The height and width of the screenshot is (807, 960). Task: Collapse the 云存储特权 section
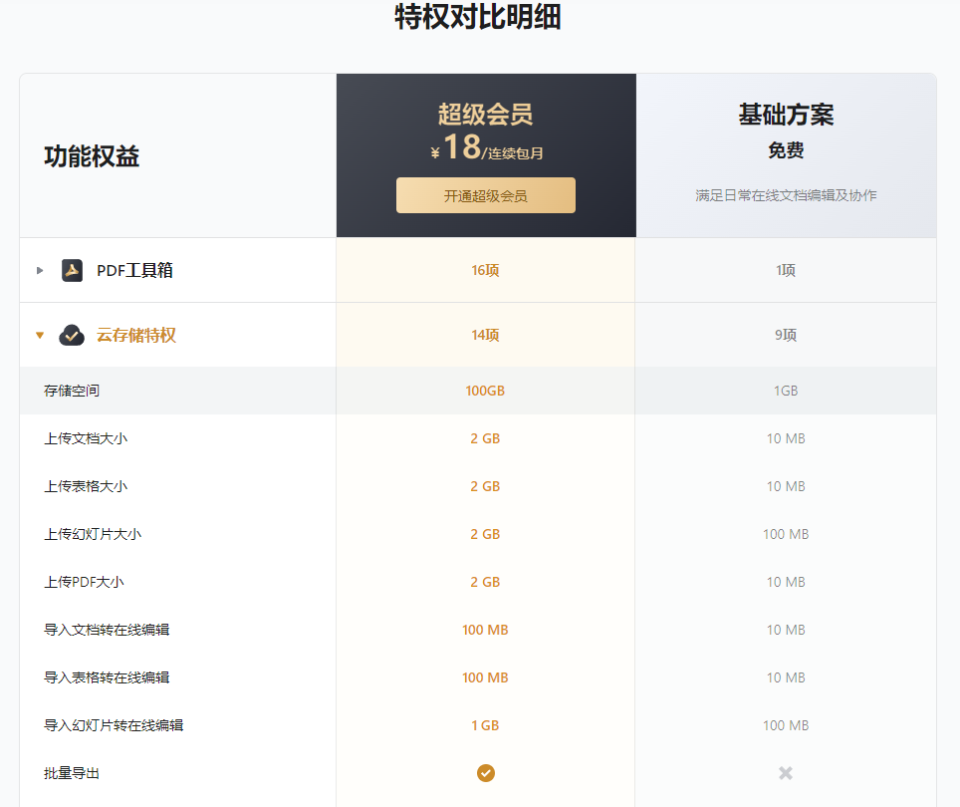pos(39,334)
